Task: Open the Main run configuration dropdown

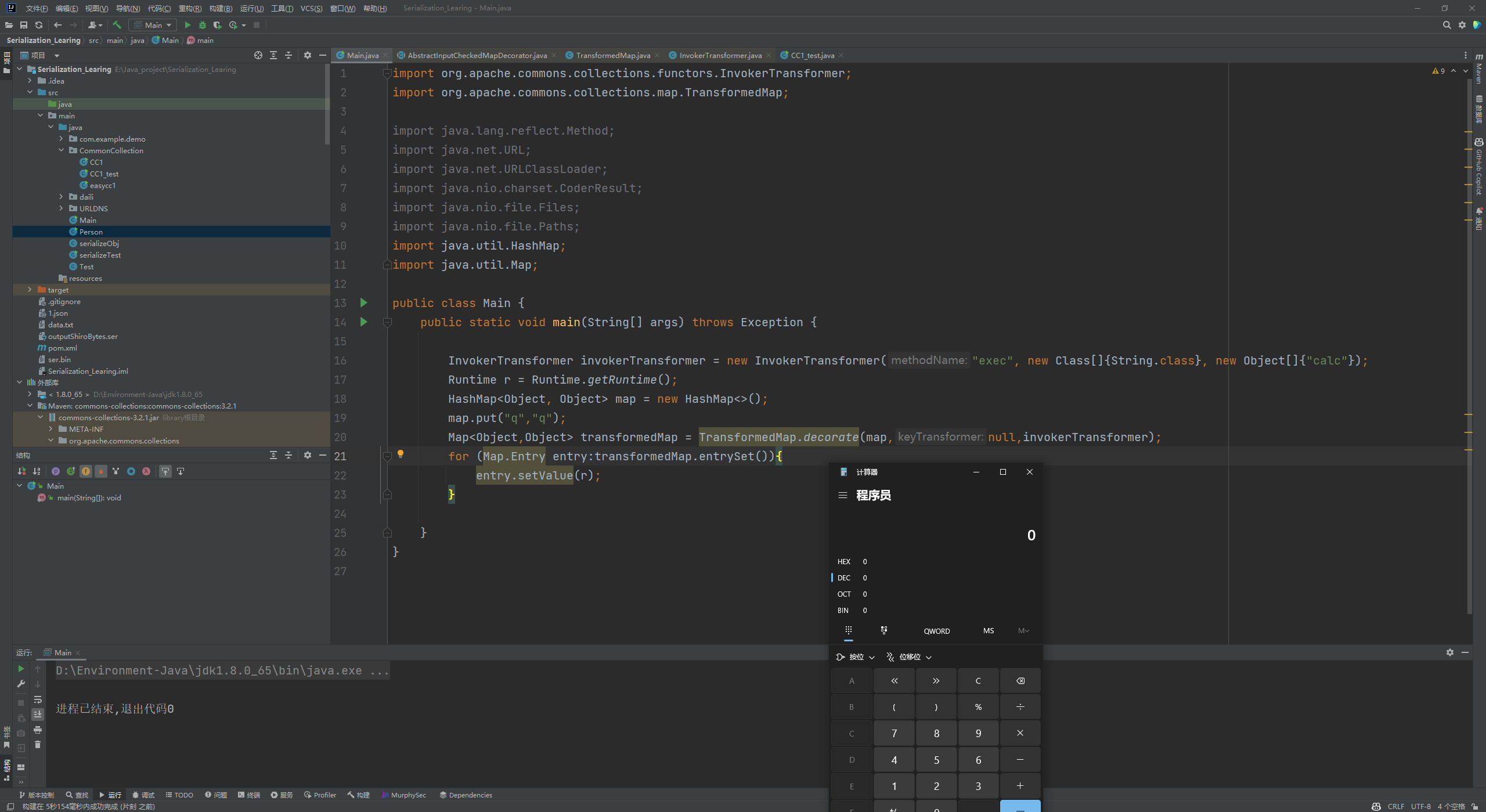Action: coord(153,25)
